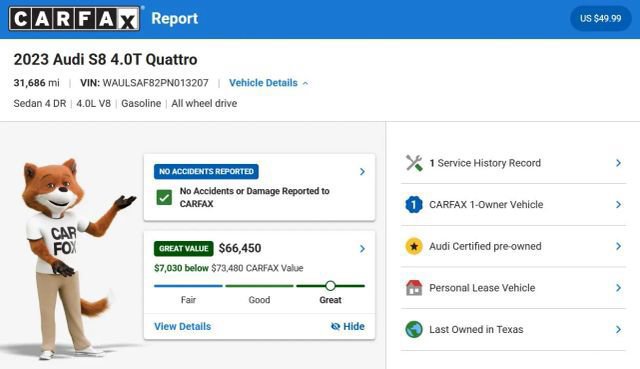Screen dimensions: 640x369
Task: Click the yellow star Certified icon
Action: [x=414, y=246]
